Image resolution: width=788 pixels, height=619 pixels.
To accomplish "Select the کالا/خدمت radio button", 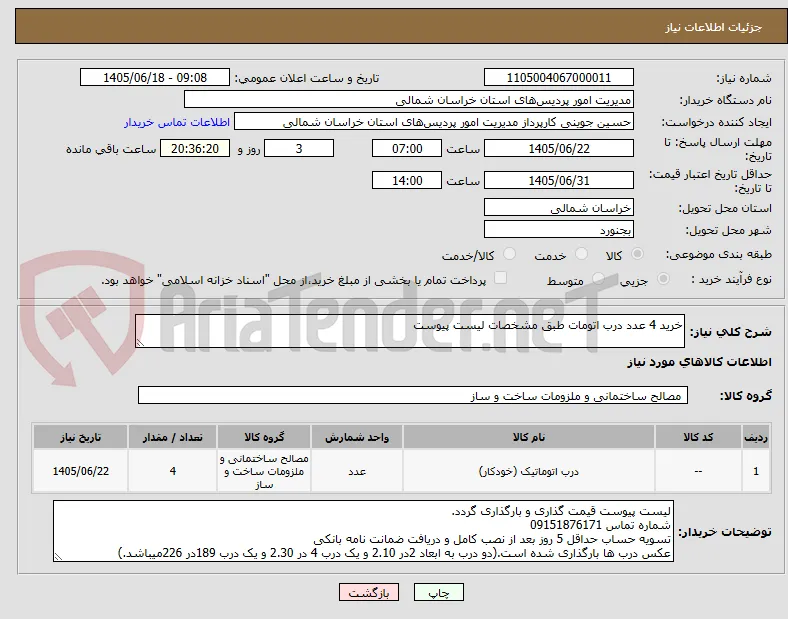I will 510,254.
